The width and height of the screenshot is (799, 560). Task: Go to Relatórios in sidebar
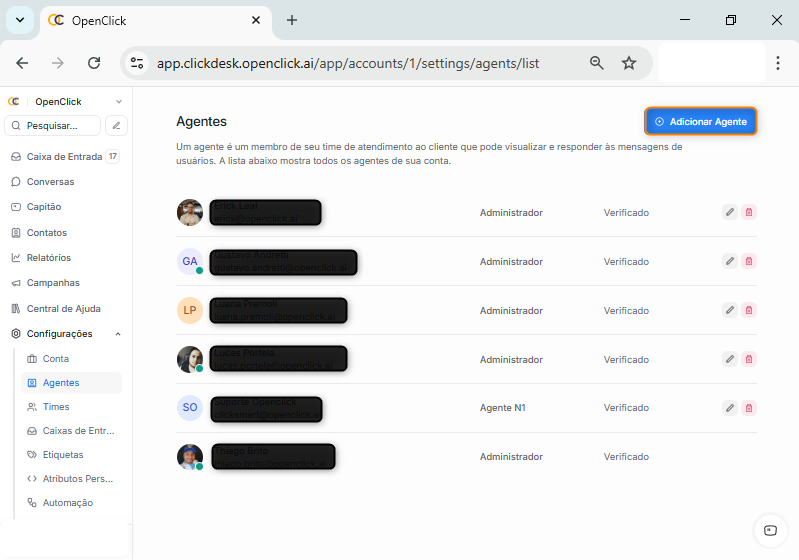pos(48,258)
